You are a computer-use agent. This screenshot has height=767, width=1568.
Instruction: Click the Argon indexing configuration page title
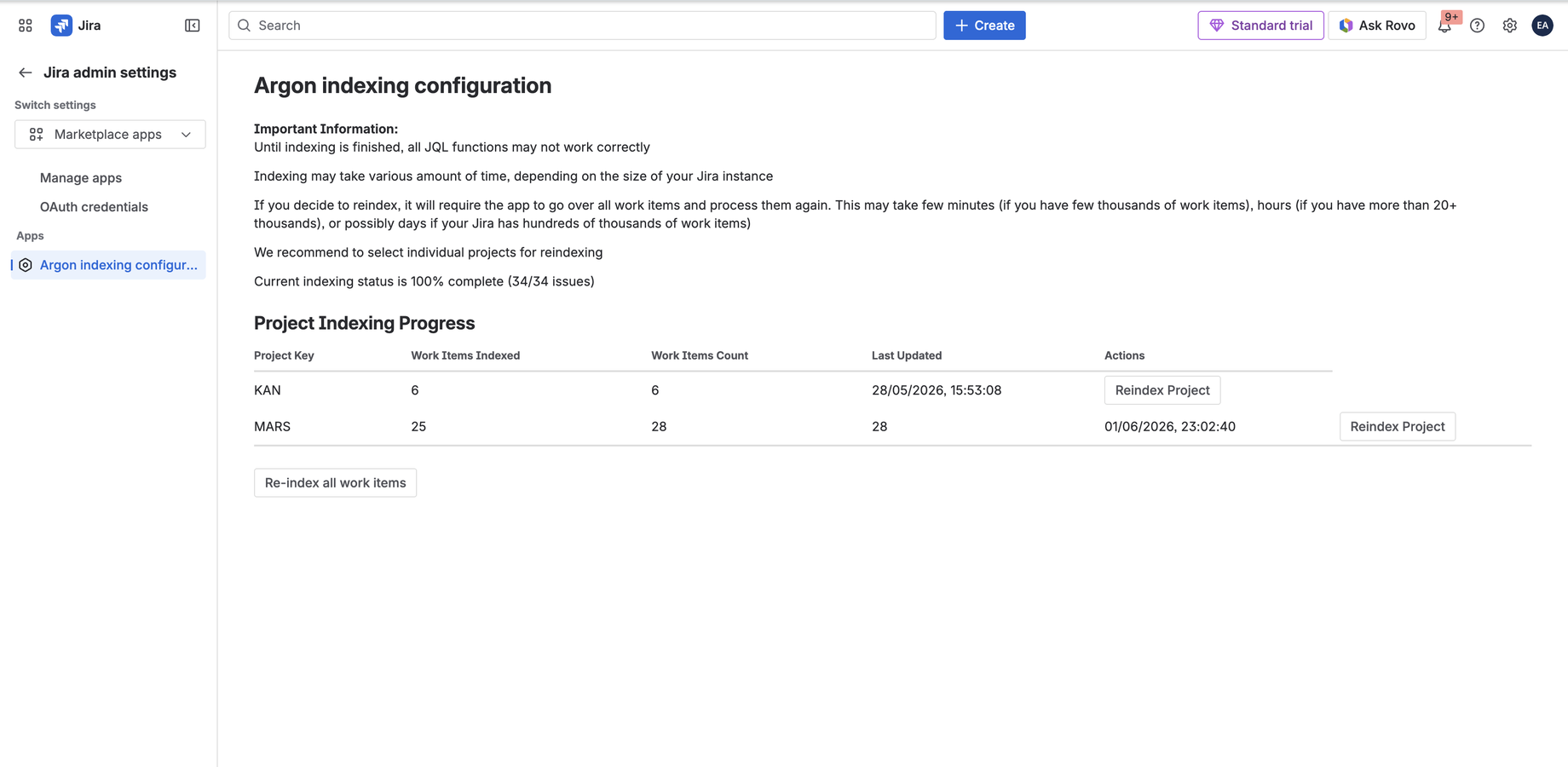pos(402,86)
